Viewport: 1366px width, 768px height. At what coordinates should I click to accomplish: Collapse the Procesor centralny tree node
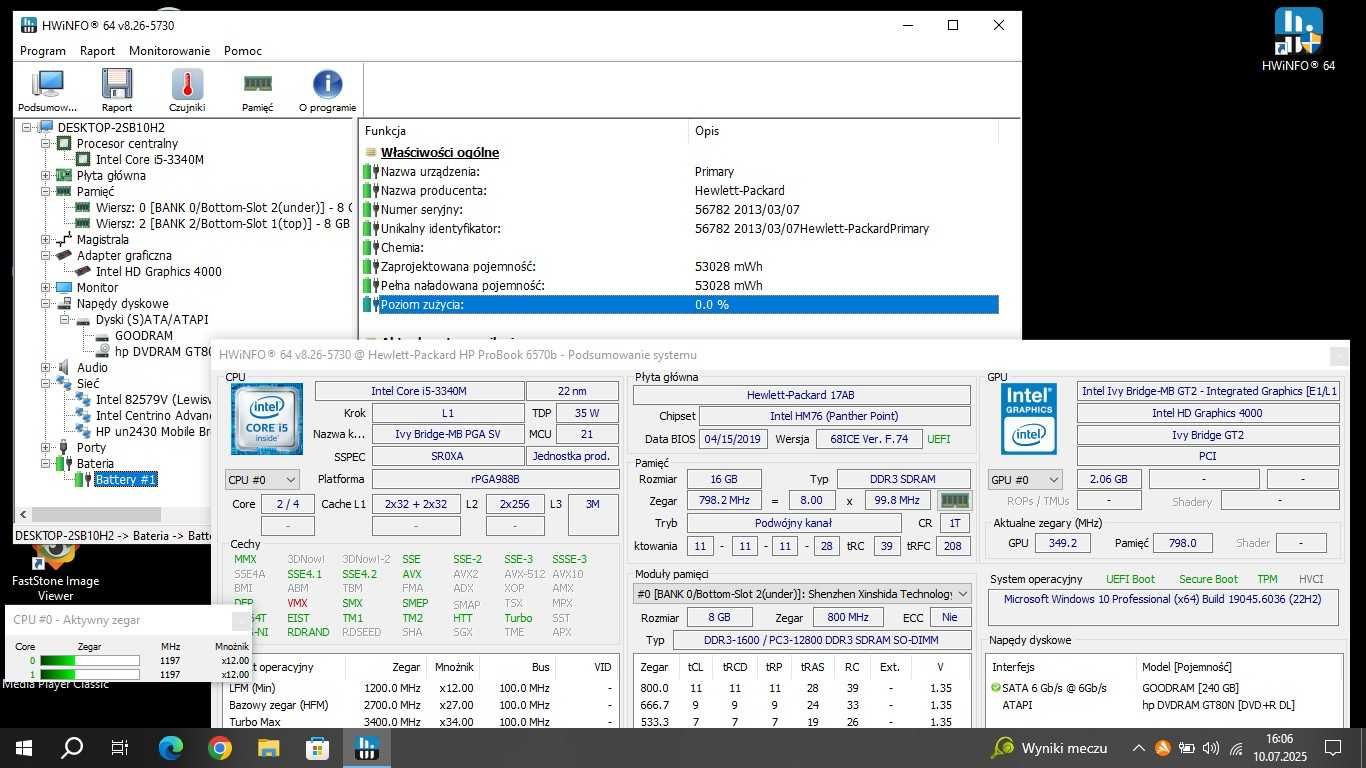click(46, 144)
